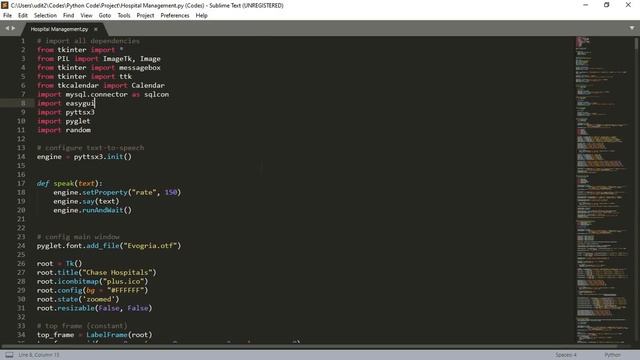Screen dimensions: 640x360
Task: Click the vertical scrollbar thumb
Action: (x=636, y=44)
